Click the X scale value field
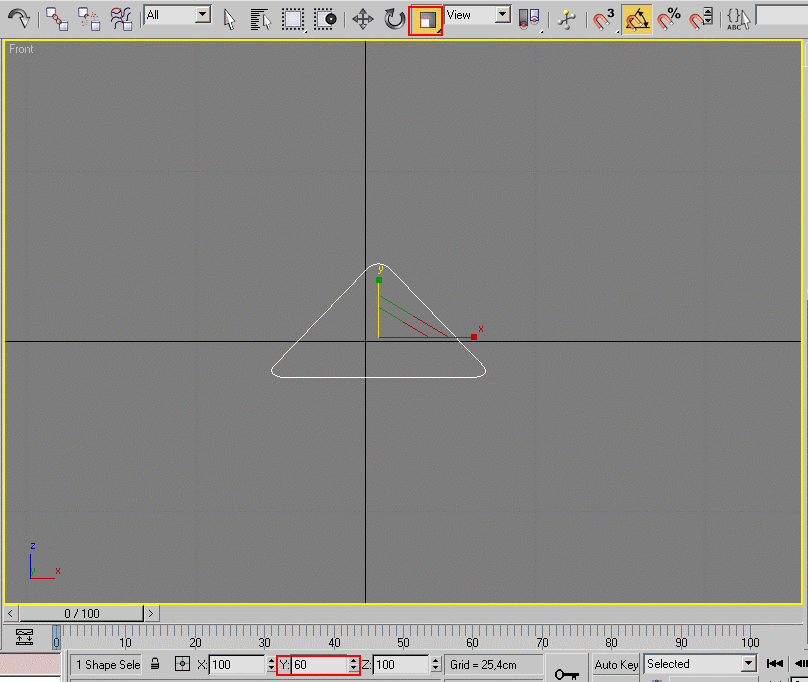 (237, 664)
